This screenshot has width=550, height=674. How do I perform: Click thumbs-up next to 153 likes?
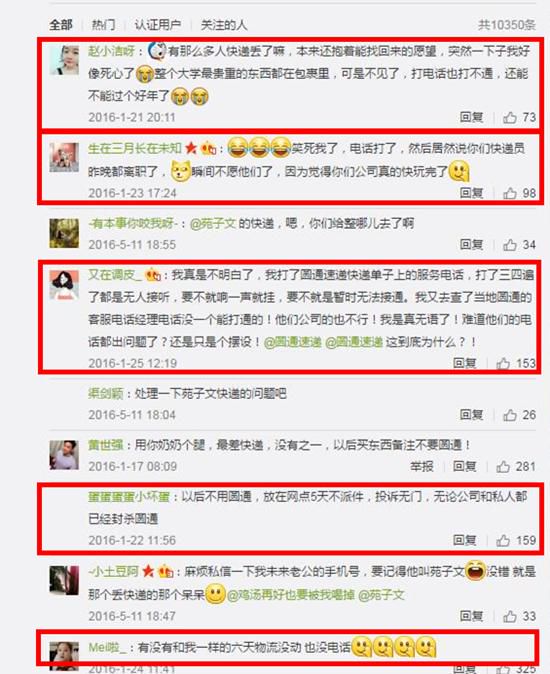click(503, 363)
